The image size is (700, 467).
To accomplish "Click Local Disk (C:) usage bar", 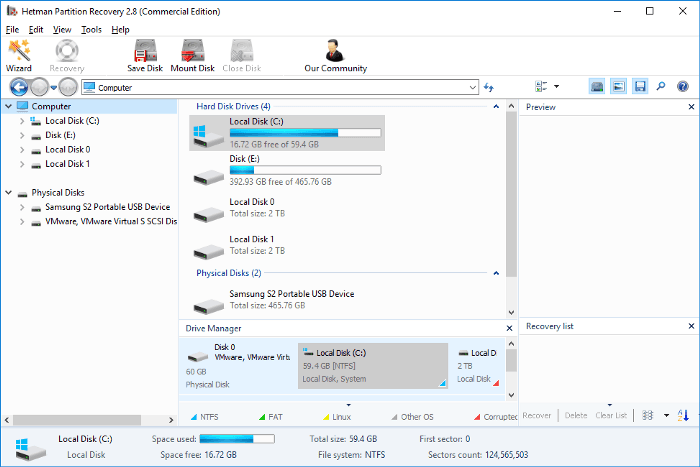I will pyautogui.click(x=305, y=133).
